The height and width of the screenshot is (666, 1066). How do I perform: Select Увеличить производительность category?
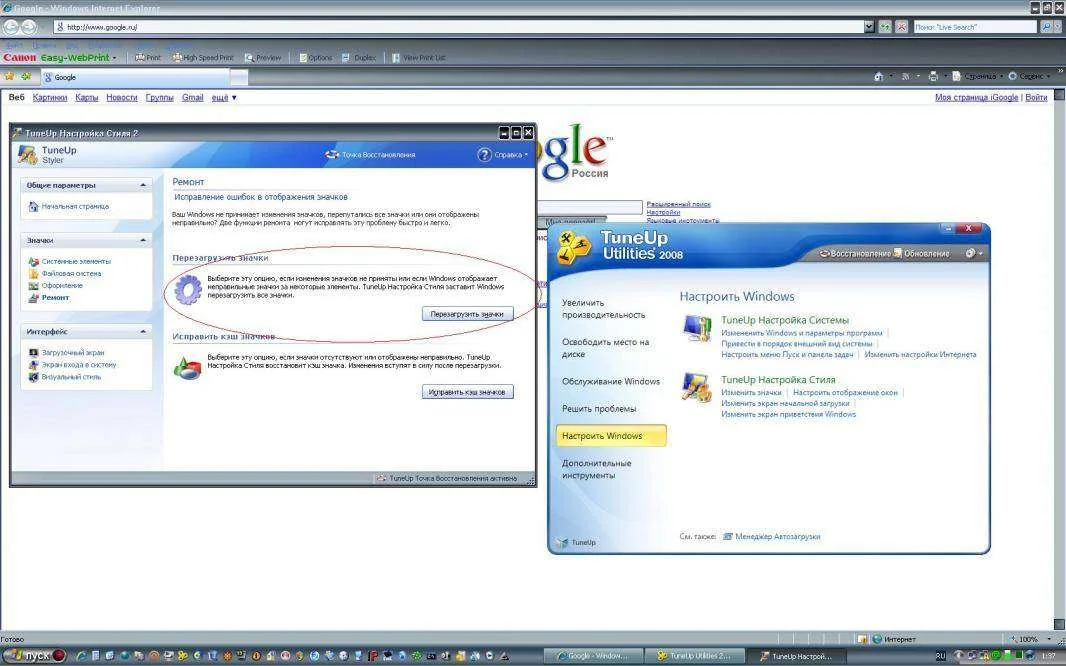tap(604, 309)
